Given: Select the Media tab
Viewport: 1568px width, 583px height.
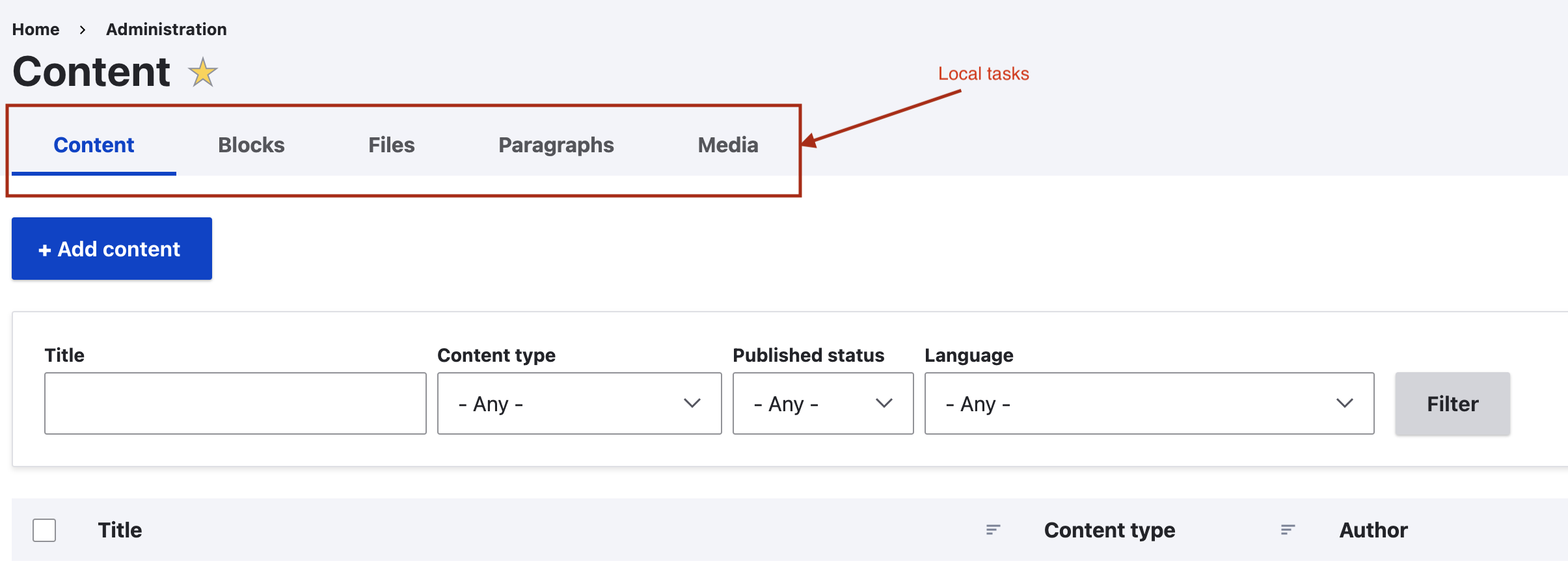Looking at the screenshot, I should point(727,145).
